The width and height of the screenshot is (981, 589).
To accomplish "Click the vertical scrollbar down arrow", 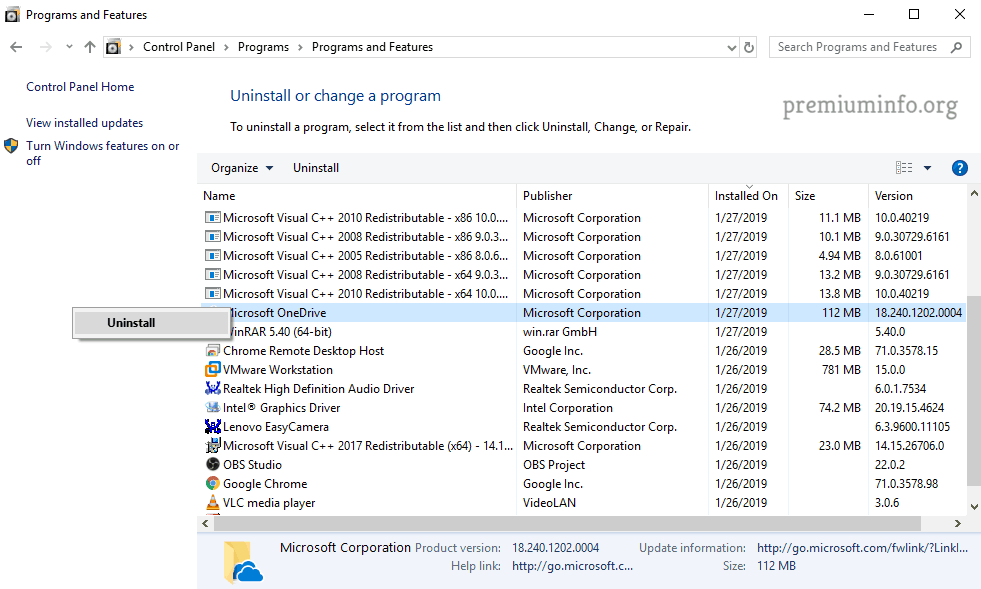I will pyautogui.click(x=974, y=506).
